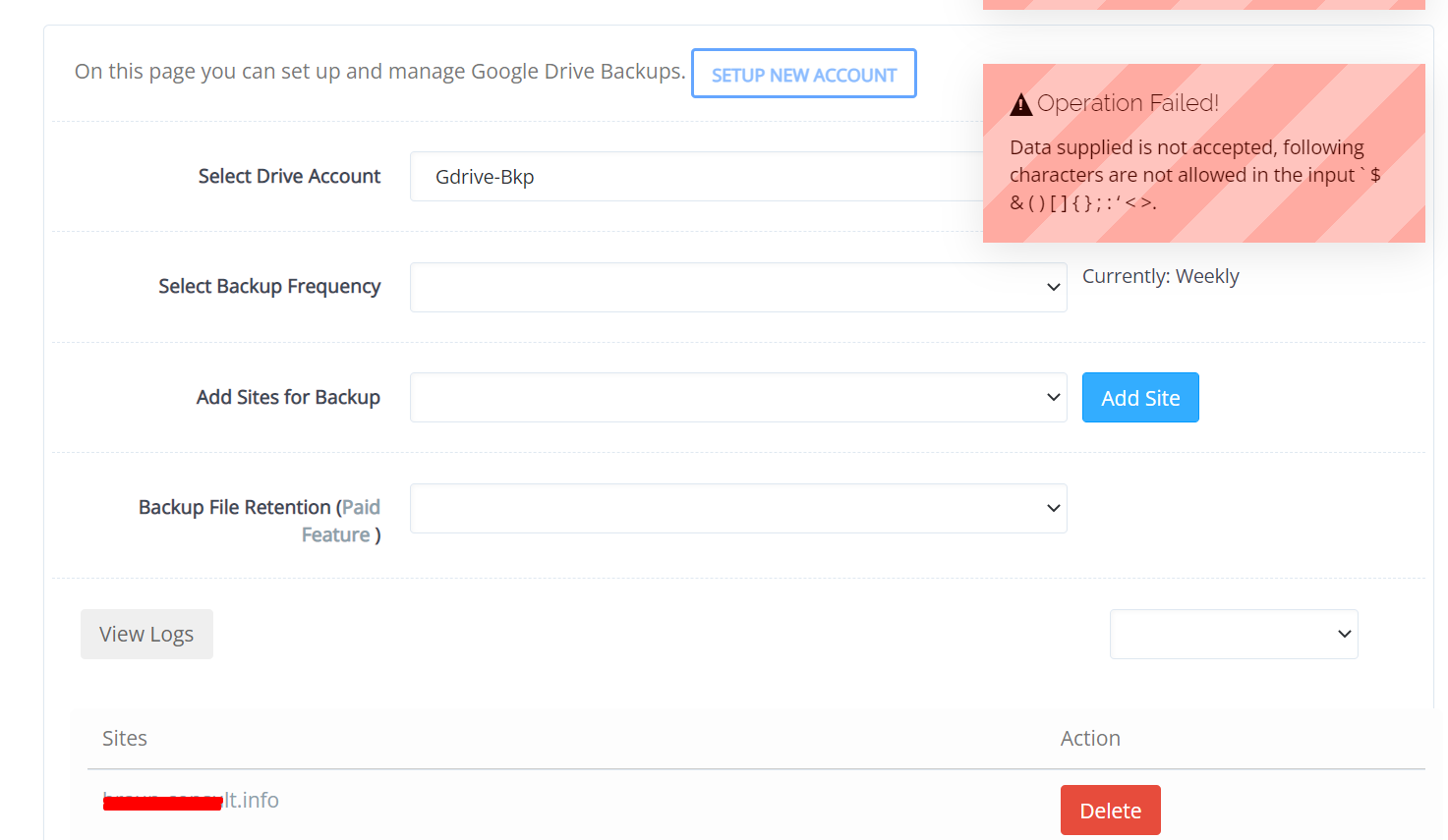Open View Logs
1448x840 pixels.
point(145,634)
